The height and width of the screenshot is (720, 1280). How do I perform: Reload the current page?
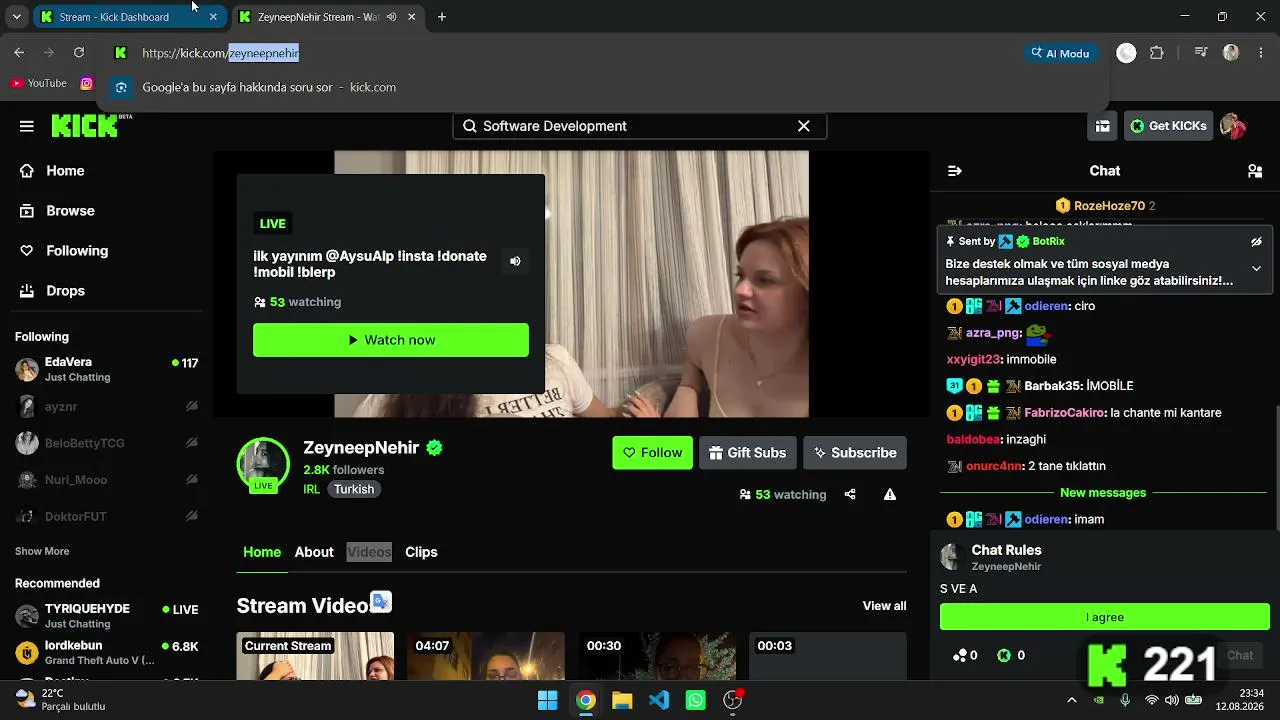click(x=79, y=53)
